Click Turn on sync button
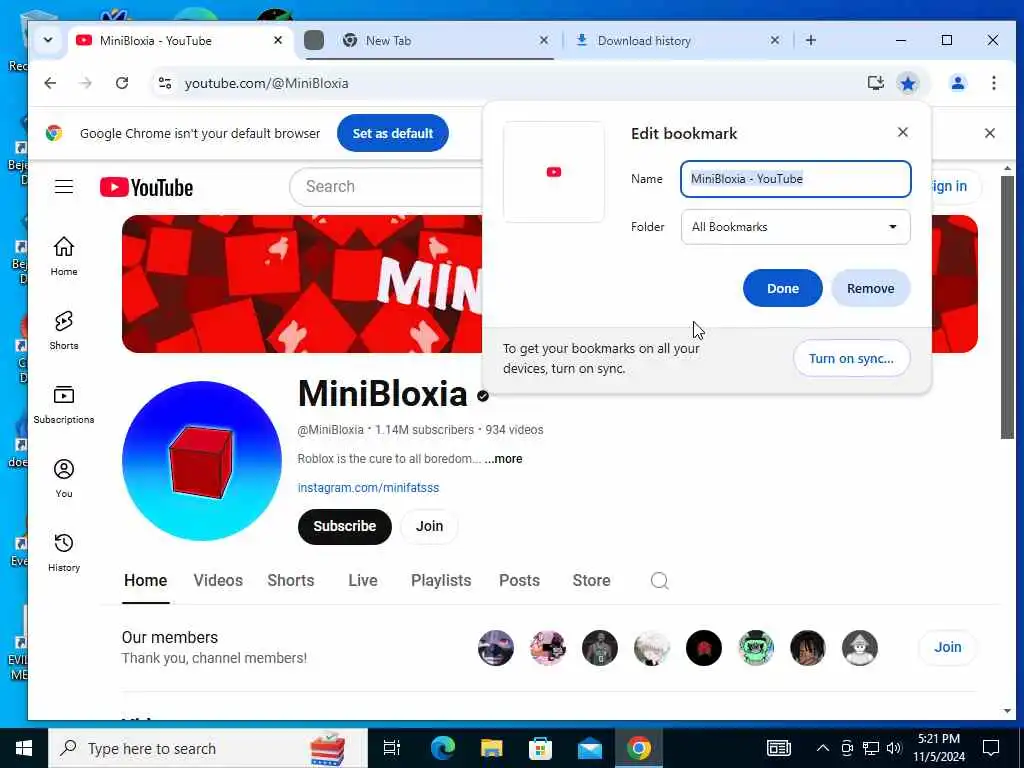This screenshot has width=1024, height=768. (852, 358)
